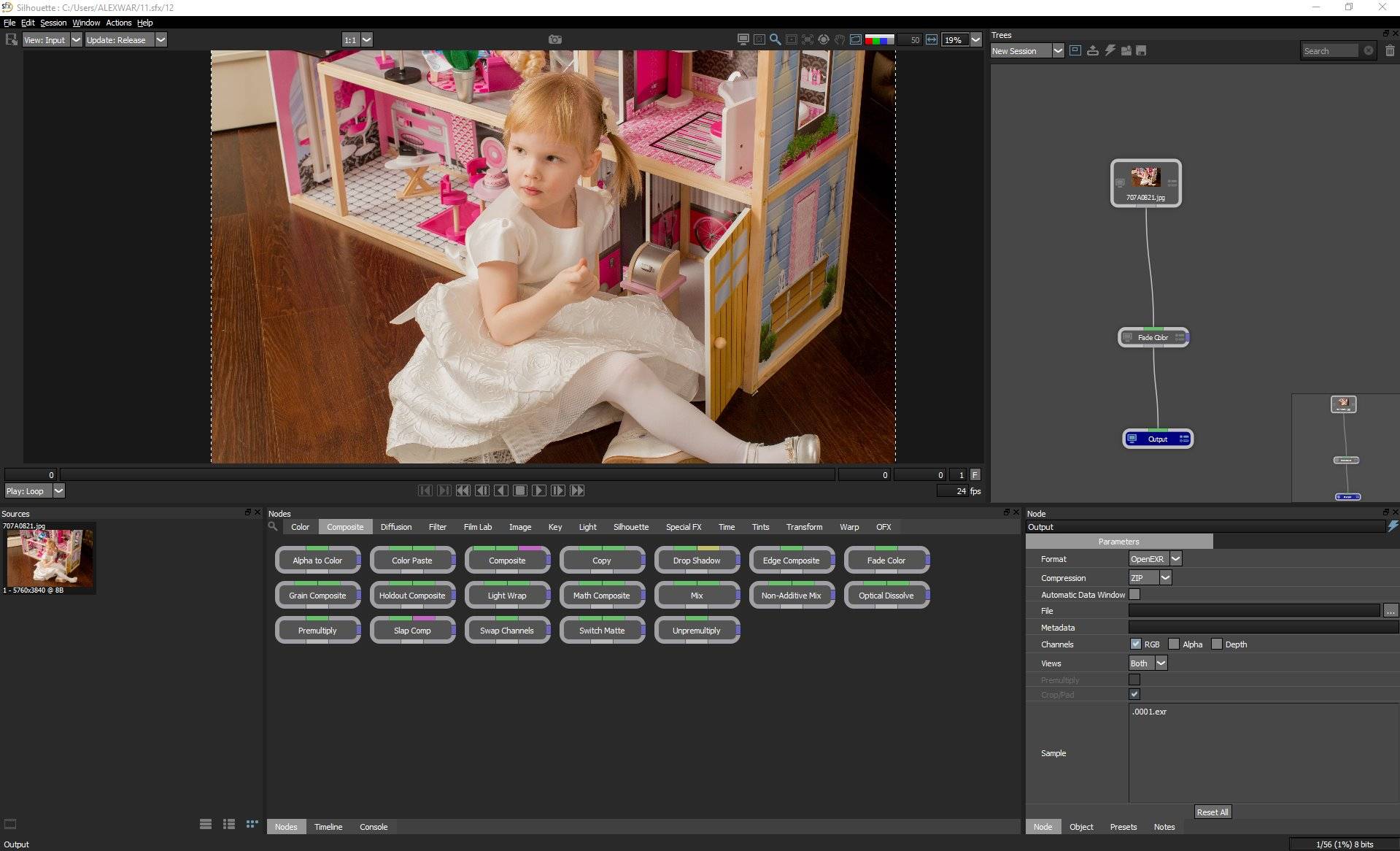Click the trash icon in Trees panel
The image size is (1400, 851).
[1390, 50]
